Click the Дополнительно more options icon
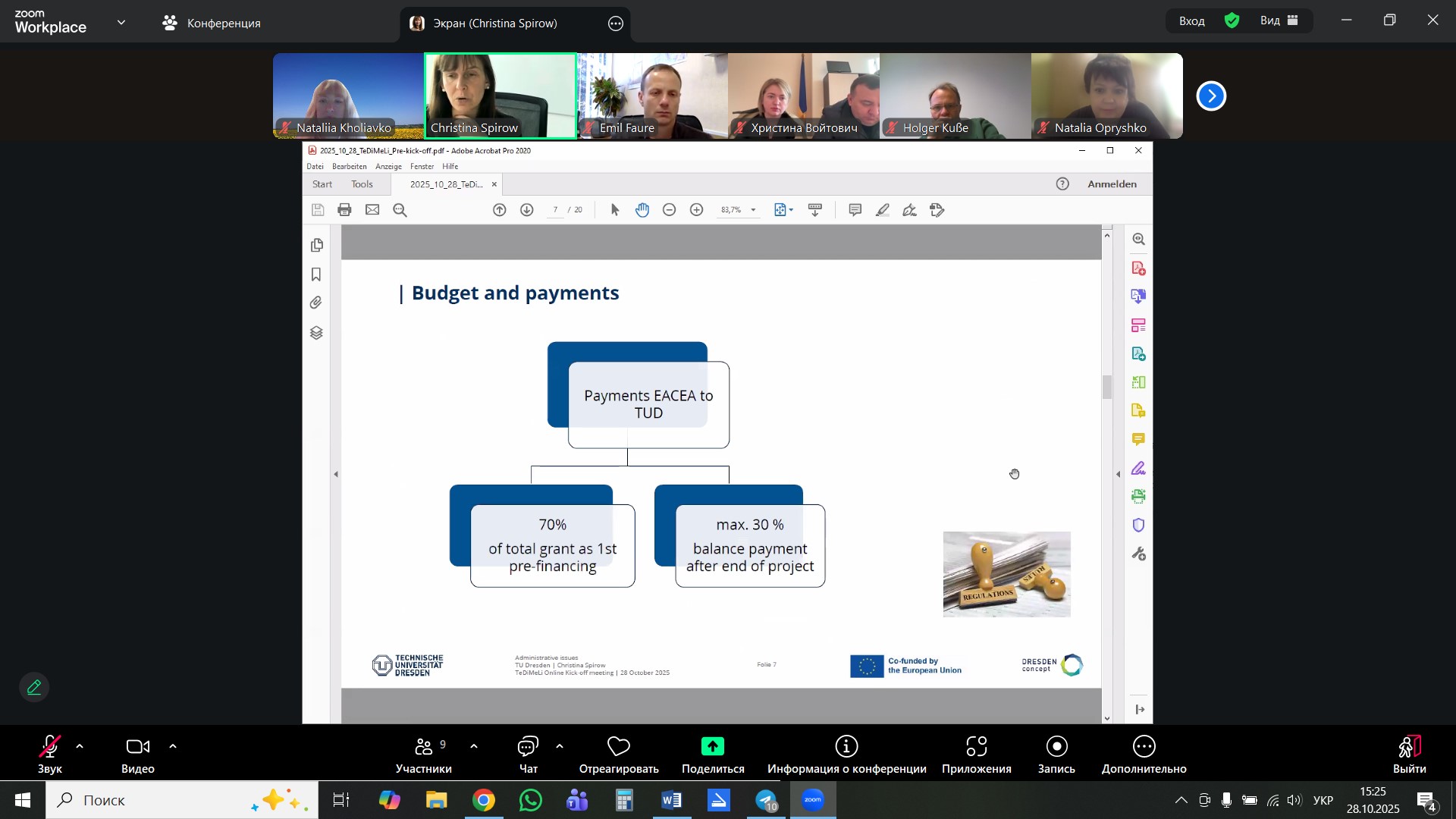 [x=1144, y=747]
